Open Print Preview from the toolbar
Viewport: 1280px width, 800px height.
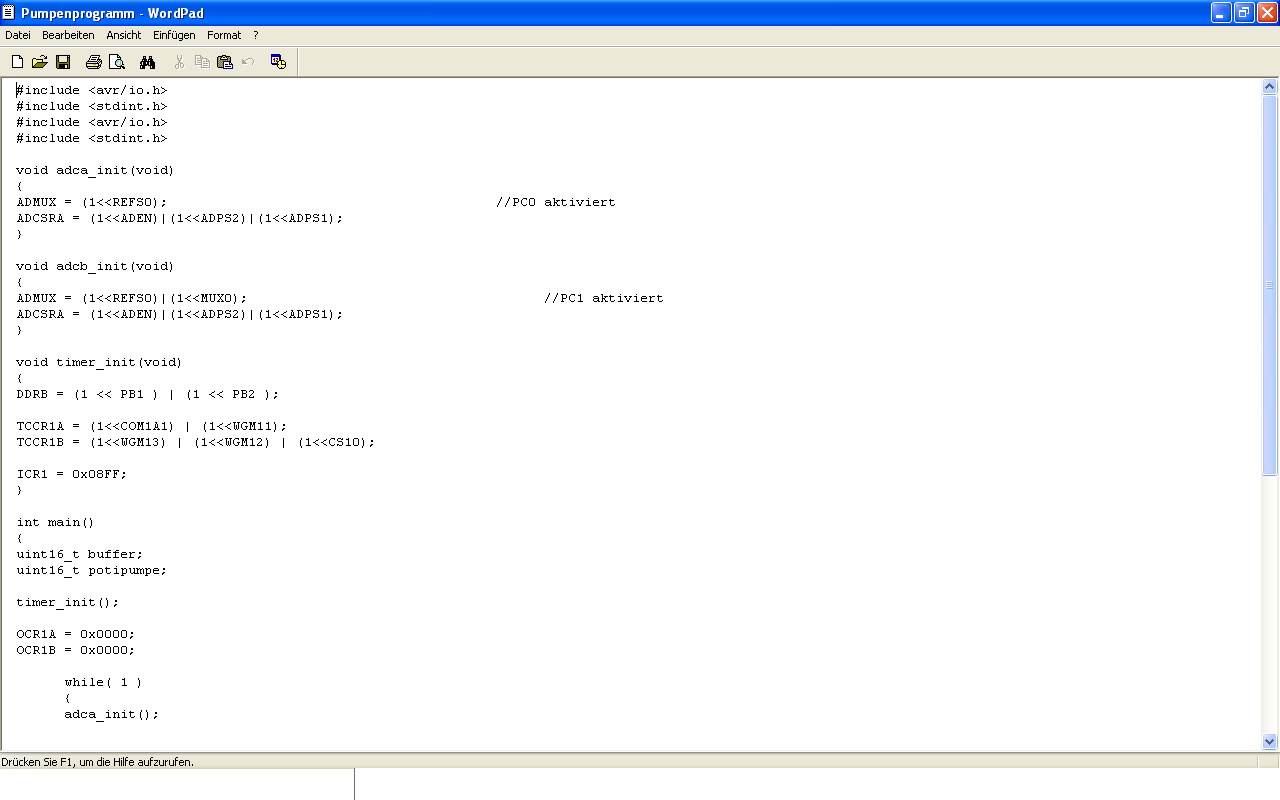pos(117,62)
